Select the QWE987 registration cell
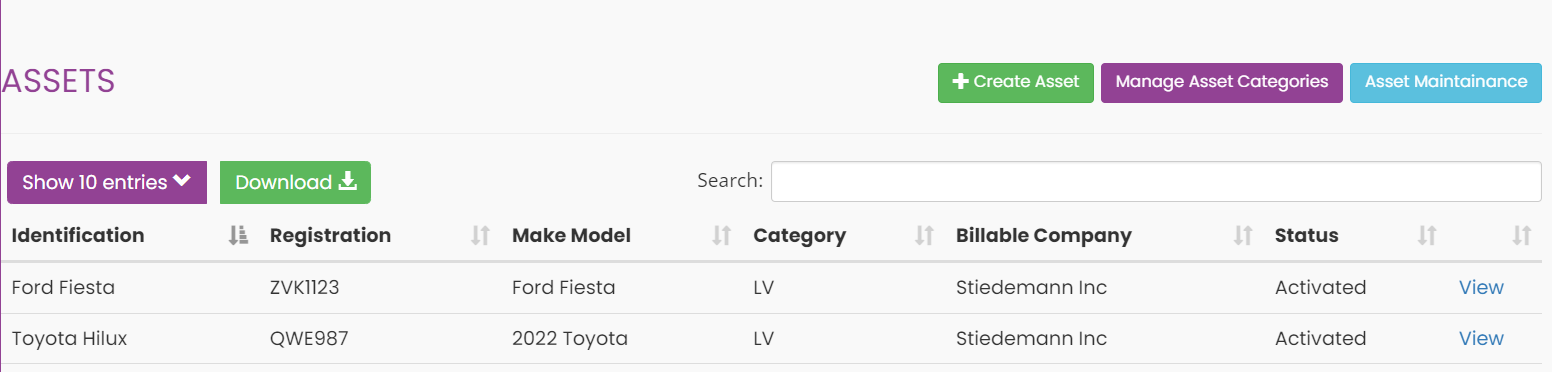 click(x=309, y=339)
